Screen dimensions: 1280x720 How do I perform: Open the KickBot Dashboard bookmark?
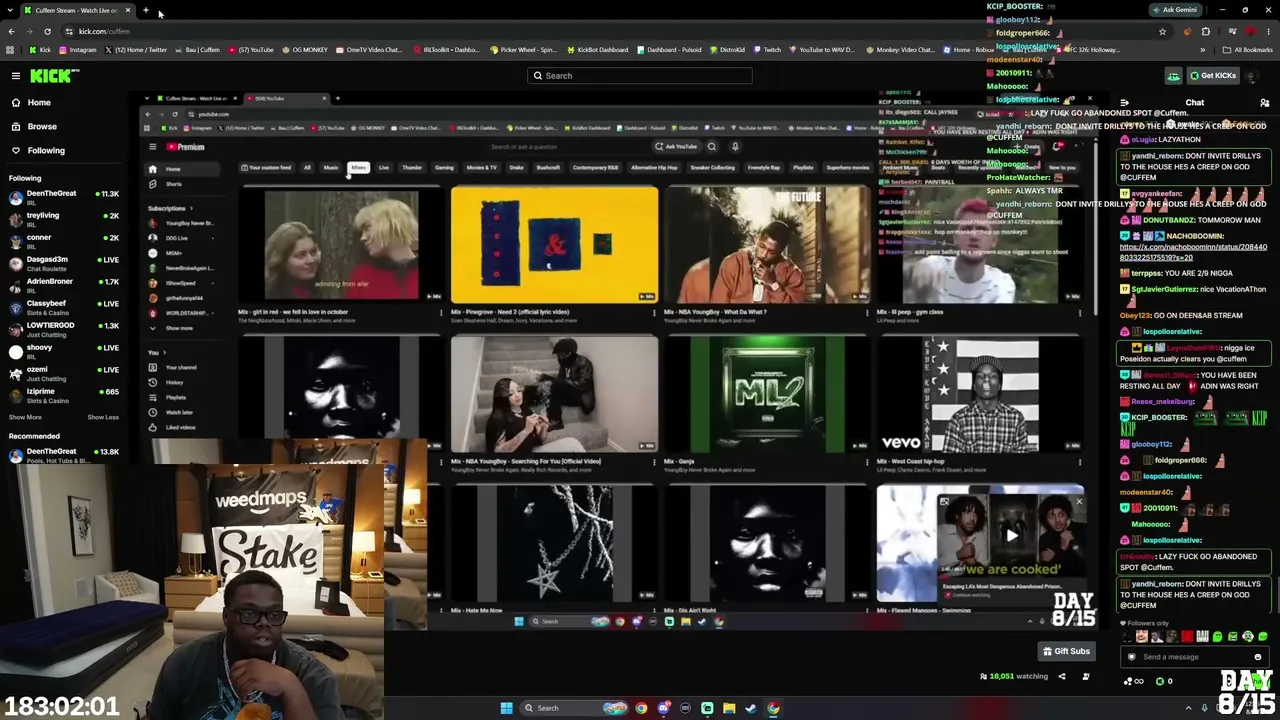pyautogui.click(x=597, y=50)
